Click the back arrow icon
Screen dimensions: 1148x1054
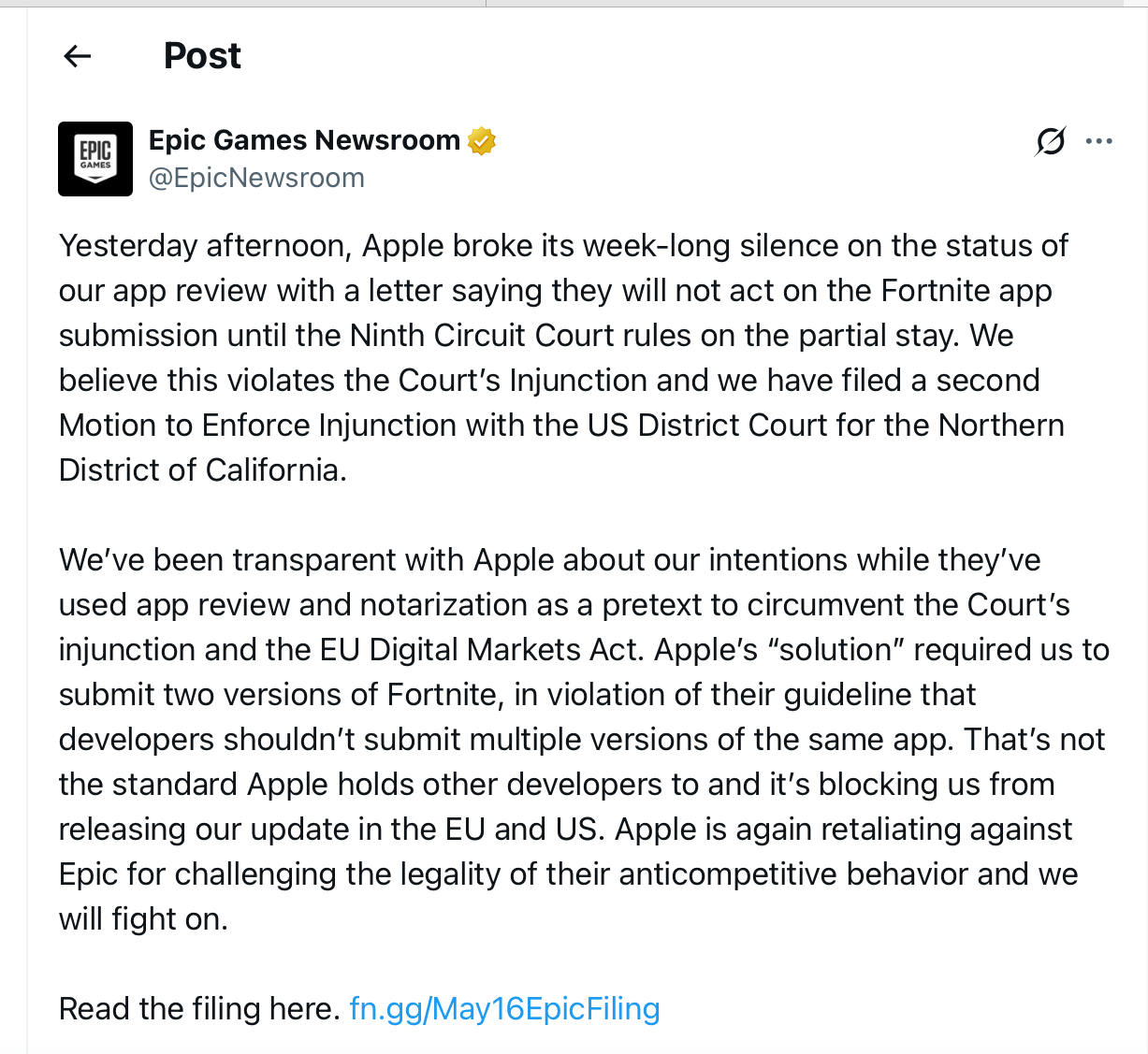[78, 56]
